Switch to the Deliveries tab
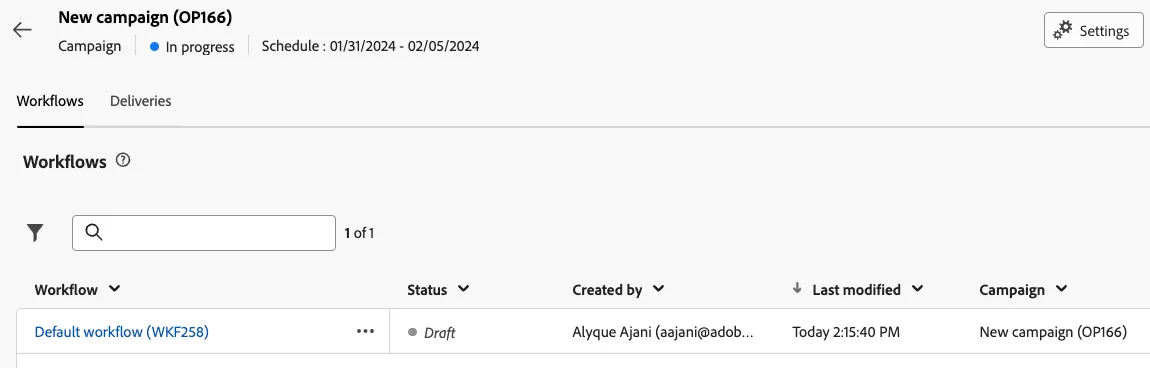This screenshot has width=1150, height=368. [x=141, y=101]
